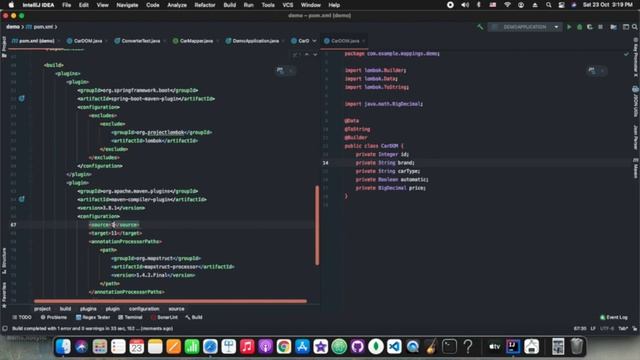
Task: Open the Build tool window at bottom
Action: (x=193, y=317)
